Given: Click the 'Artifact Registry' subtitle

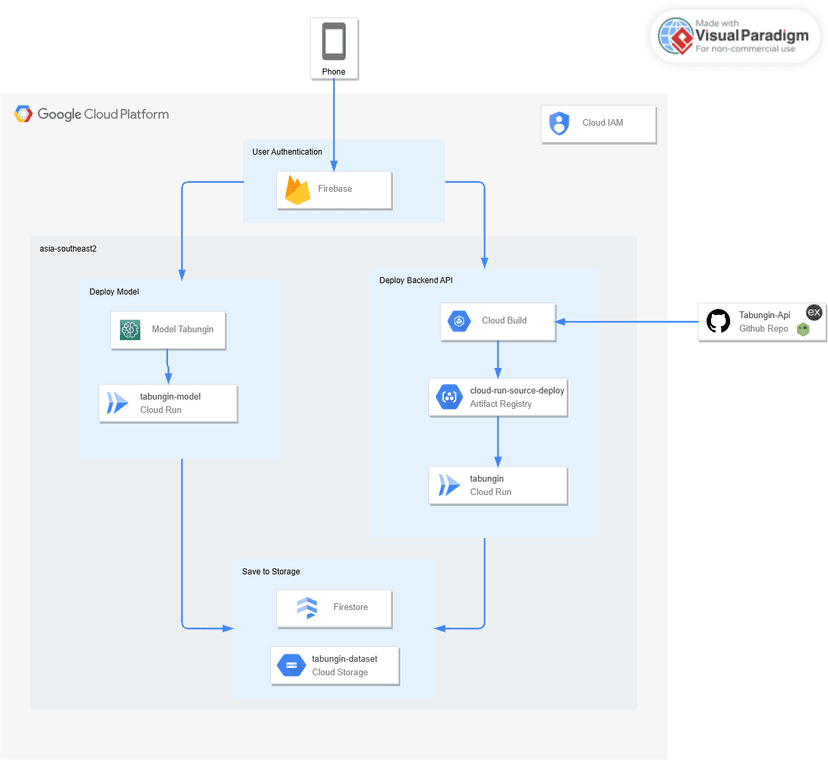Looking at the screenshot, I should pyautogui.click(x=501, y=404).
